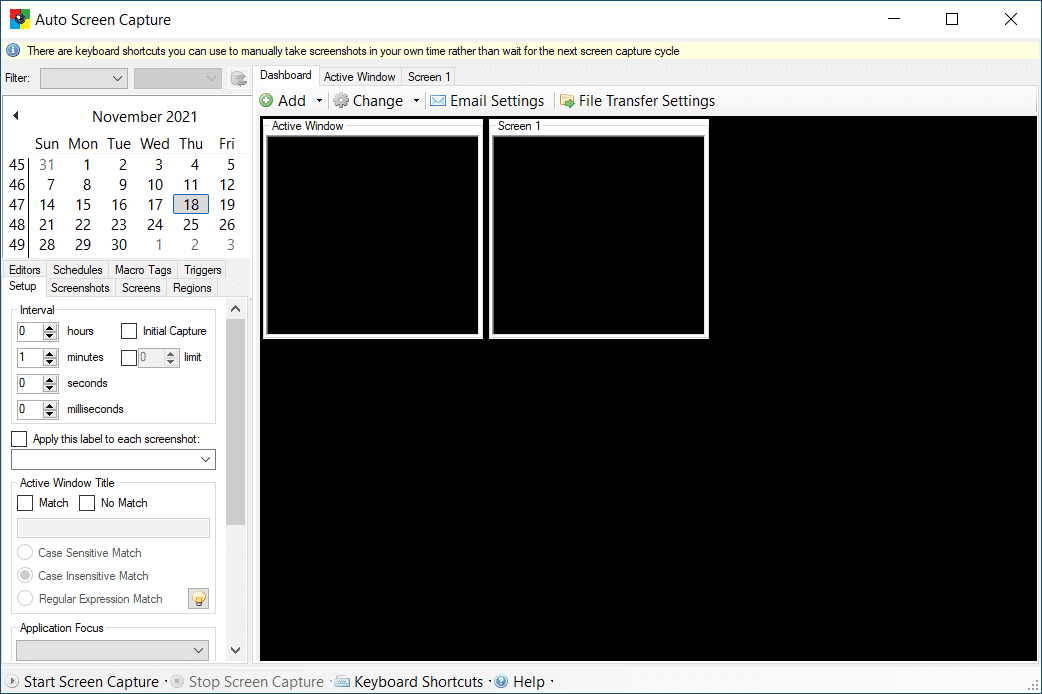
Task: Select November 18 in calendar
Action: pyautogui.click(x=191, y=205)
